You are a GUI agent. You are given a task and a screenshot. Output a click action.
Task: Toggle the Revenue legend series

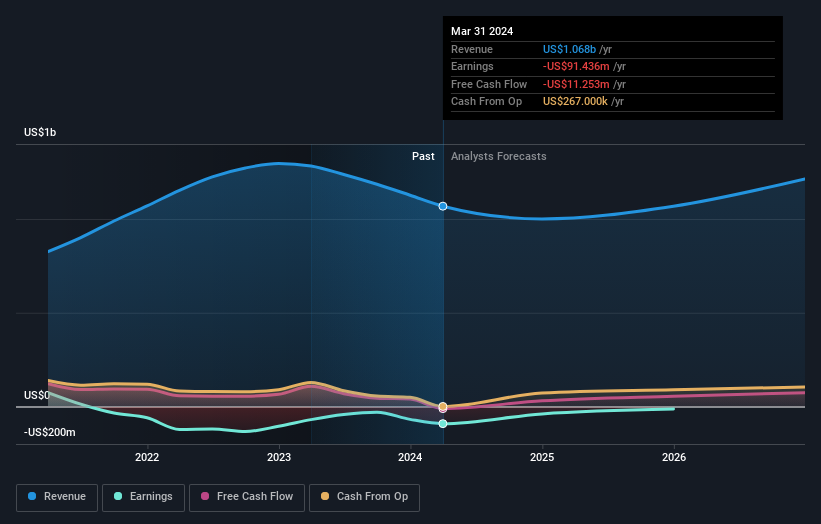coord(57,497)
